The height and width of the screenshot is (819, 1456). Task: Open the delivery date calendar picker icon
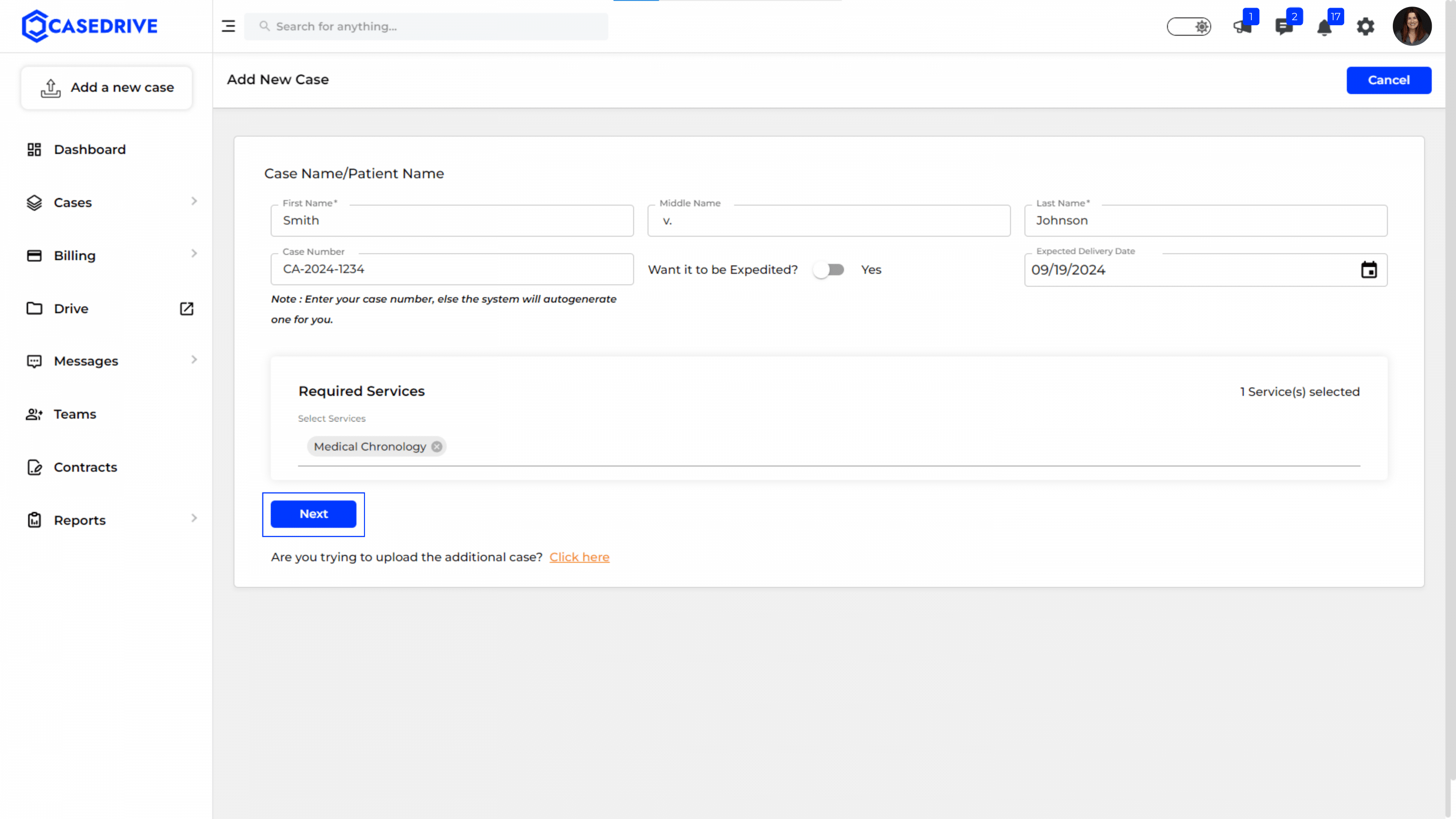pyautogui.click(x=1369, y=269)
